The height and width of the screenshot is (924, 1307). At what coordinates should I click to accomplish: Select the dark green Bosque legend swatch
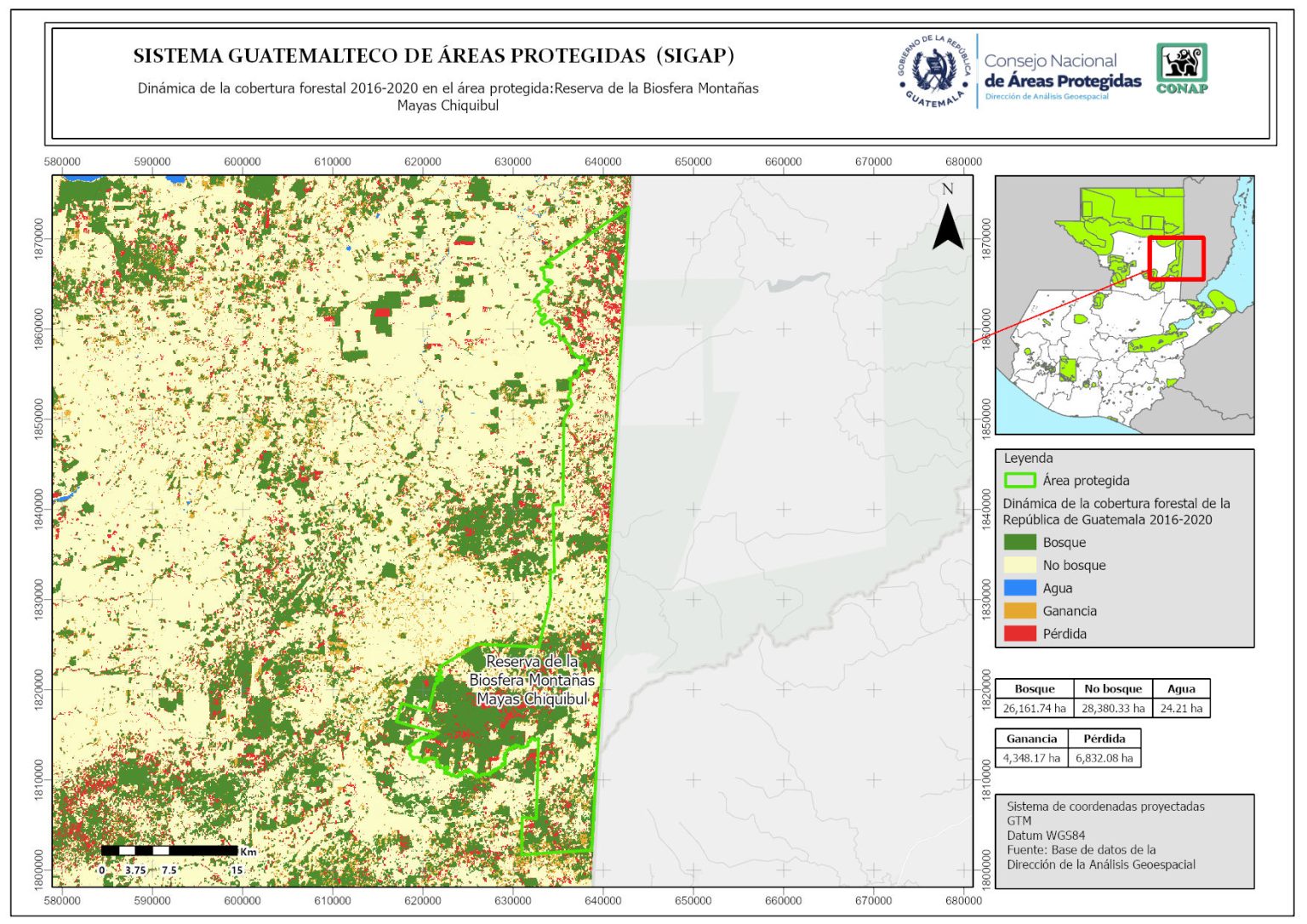tap(1019, 543)
